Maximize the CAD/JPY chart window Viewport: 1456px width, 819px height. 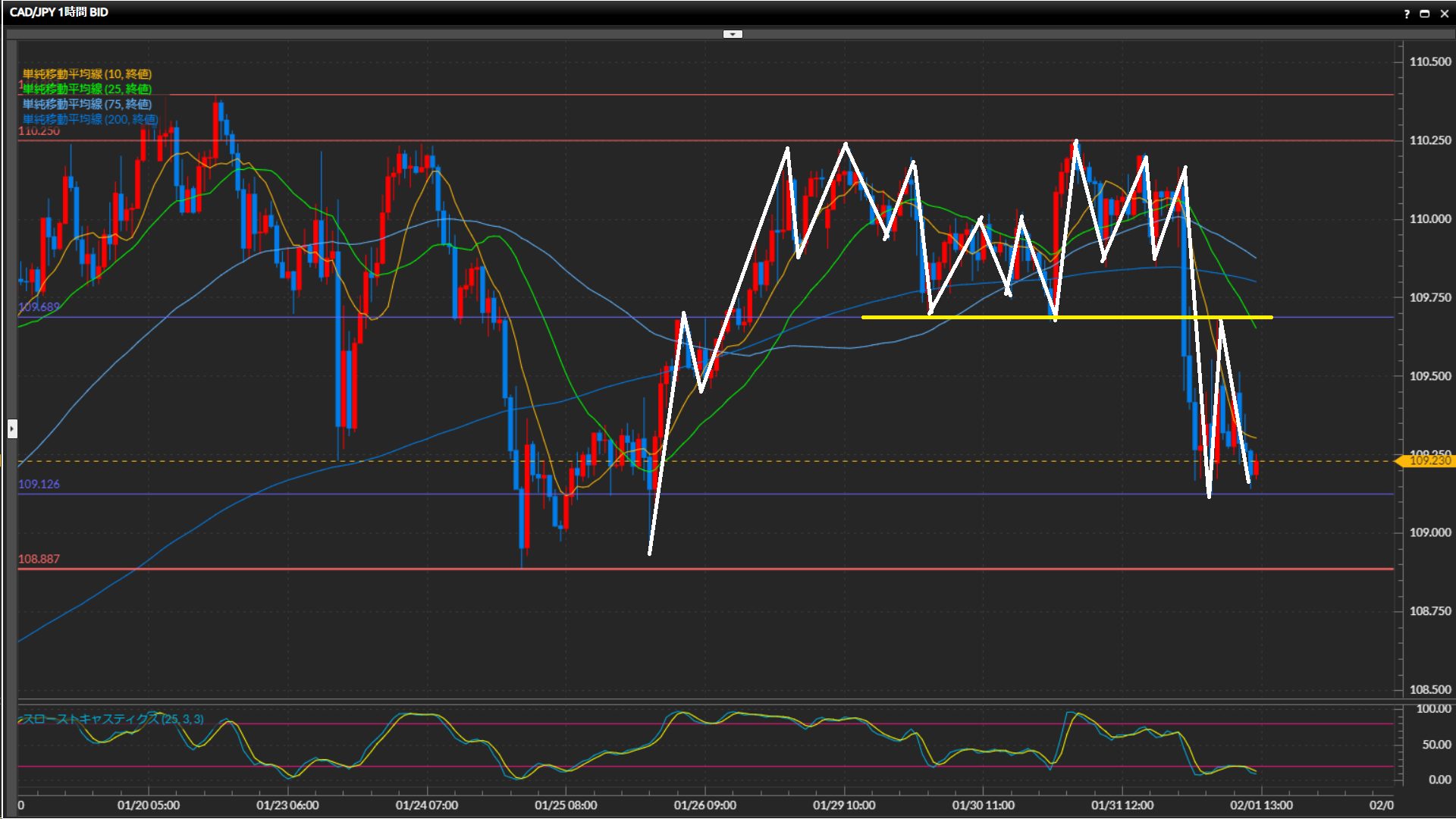1425,14
